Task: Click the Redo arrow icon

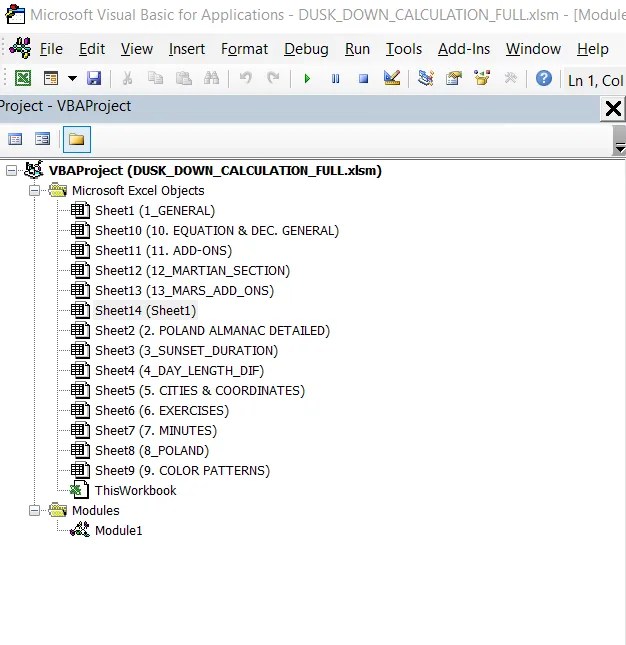Action: (x=273, y=78)
